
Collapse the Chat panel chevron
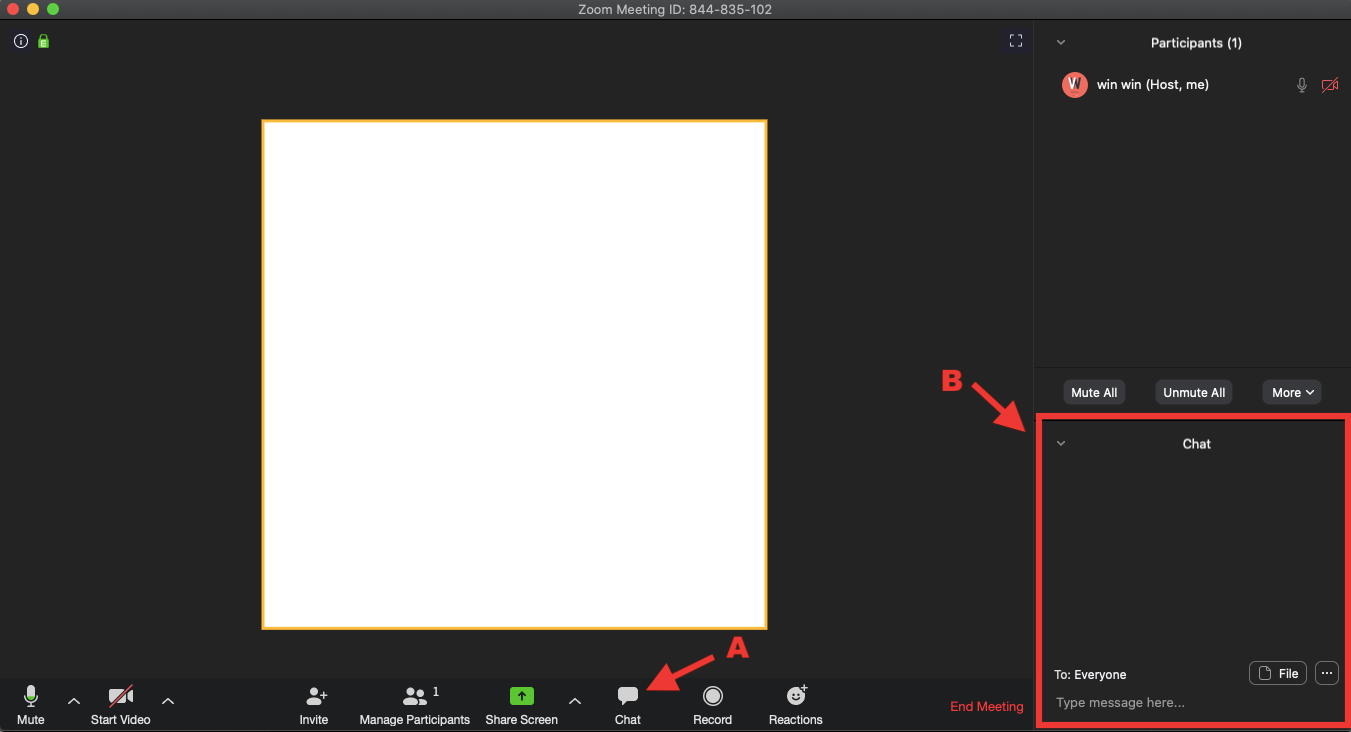pos(1061,444)
